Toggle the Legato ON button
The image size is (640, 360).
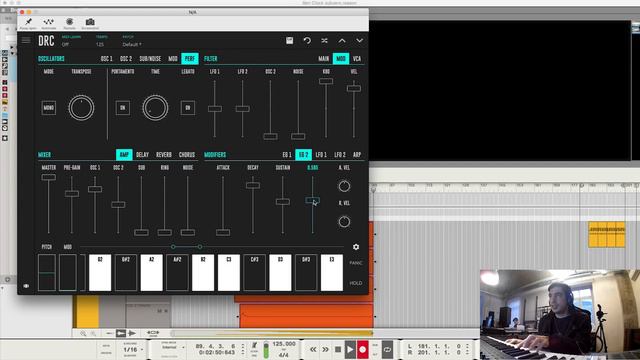[x=188, y=108]
